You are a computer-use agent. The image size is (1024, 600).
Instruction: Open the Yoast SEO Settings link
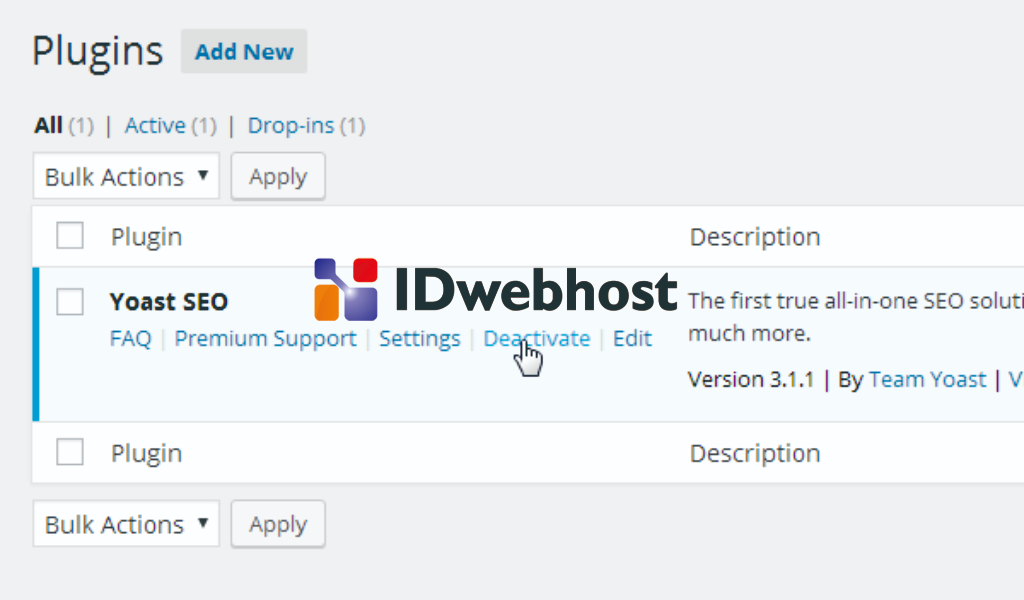click(x=420, y=339)
